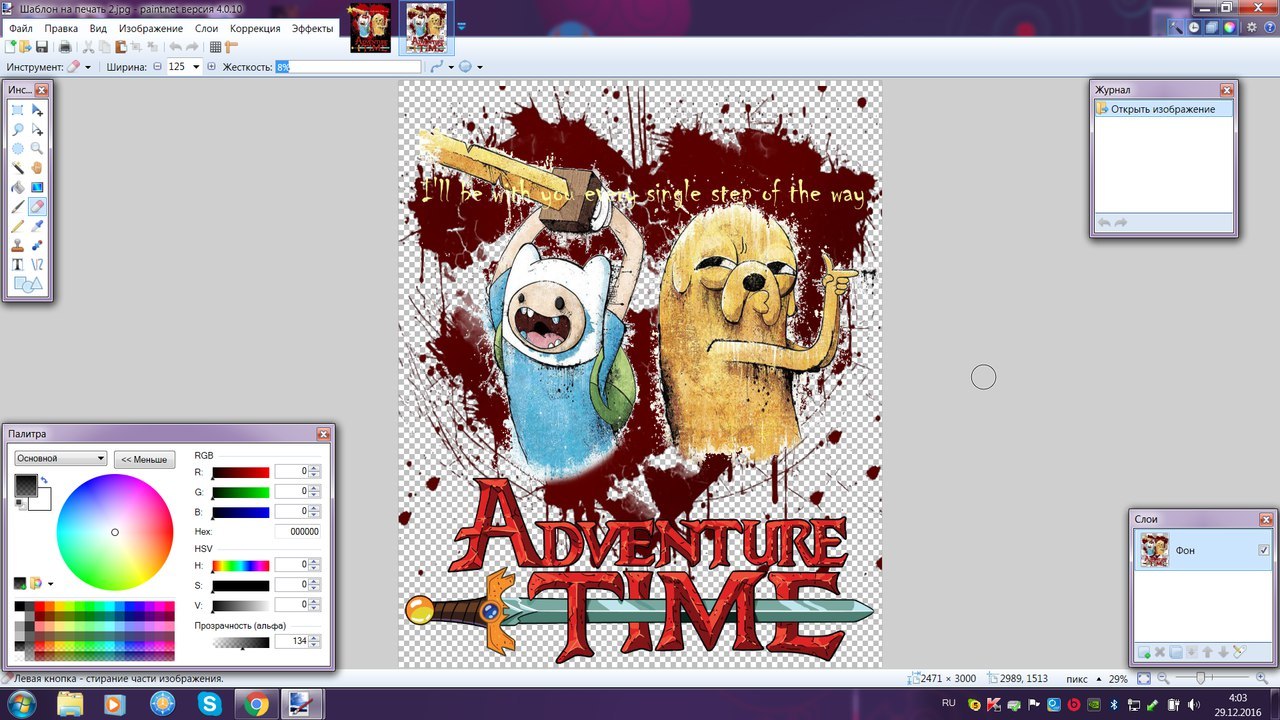Toggle the Layers window icon

1212,28
